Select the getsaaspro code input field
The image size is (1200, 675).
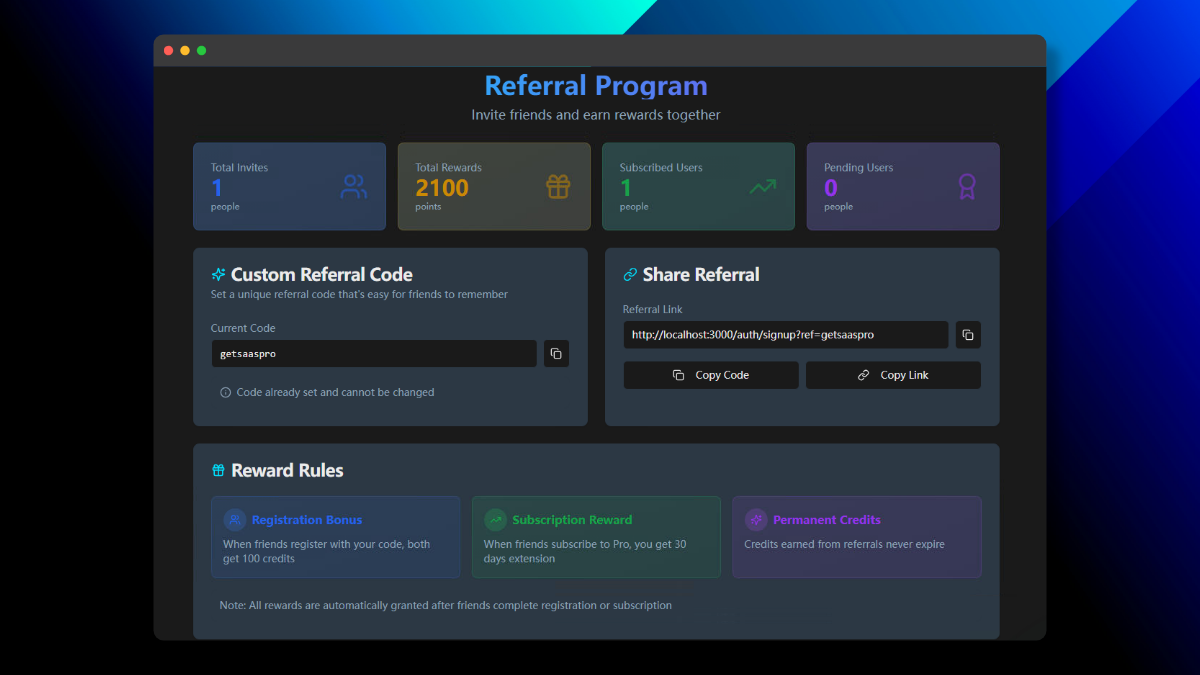coord(374,353)
